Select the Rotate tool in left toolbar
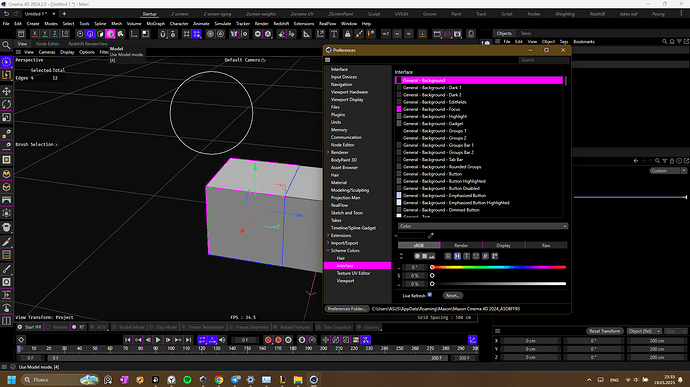The image size is (690, 387). (7, 104)
